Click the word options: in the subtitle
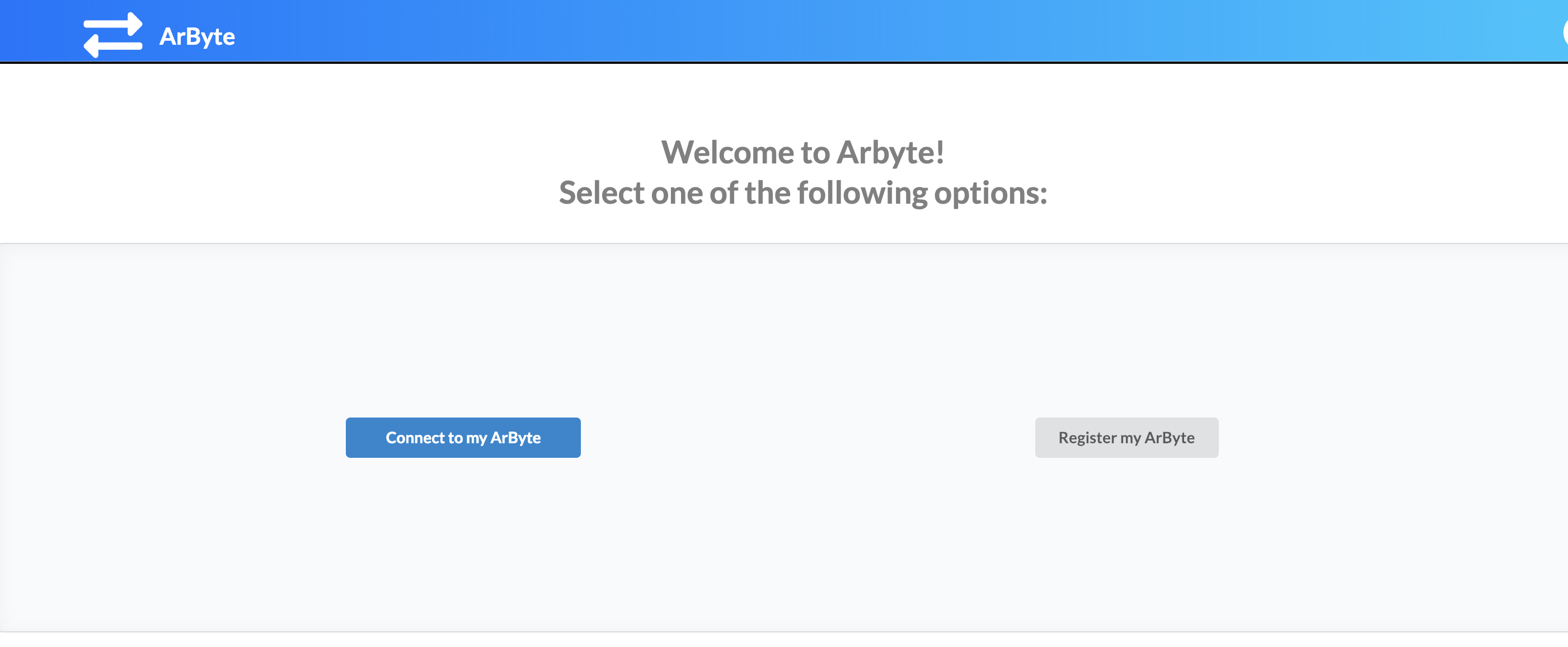 click(990, 193)
